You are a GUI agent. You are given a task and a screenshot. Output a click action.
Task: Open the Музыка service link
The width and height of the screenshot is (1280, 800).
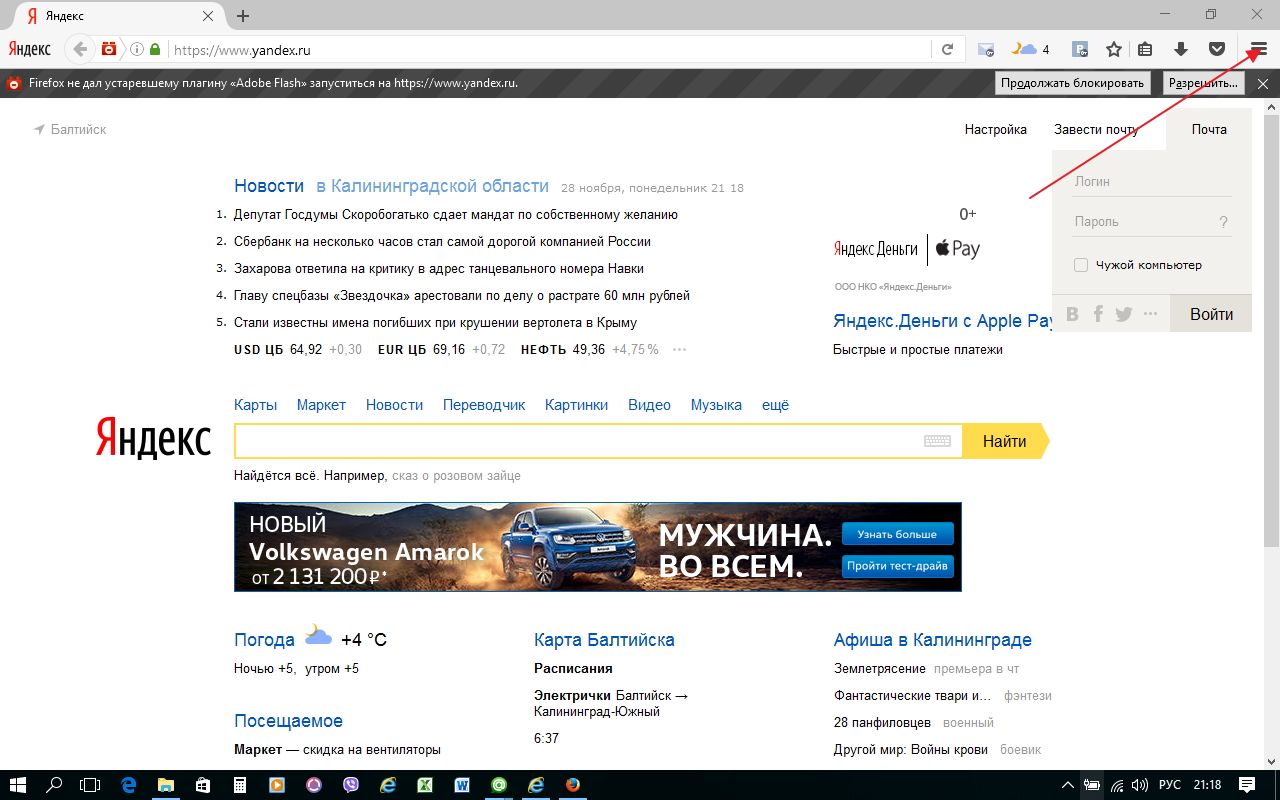[x=716, y=405]
